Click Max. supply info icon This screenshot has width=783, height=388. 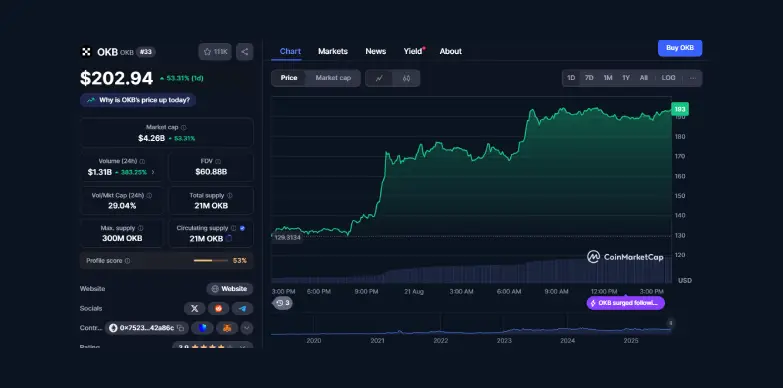tap(140, 228)
